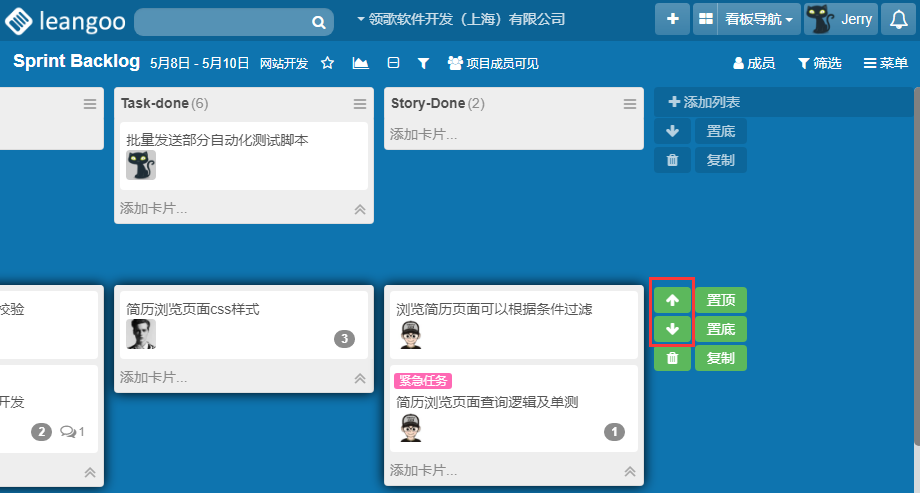The image size is (920, 493).
Task: Star the Sprint Backlog board
Action: click(x=327, y=63)
